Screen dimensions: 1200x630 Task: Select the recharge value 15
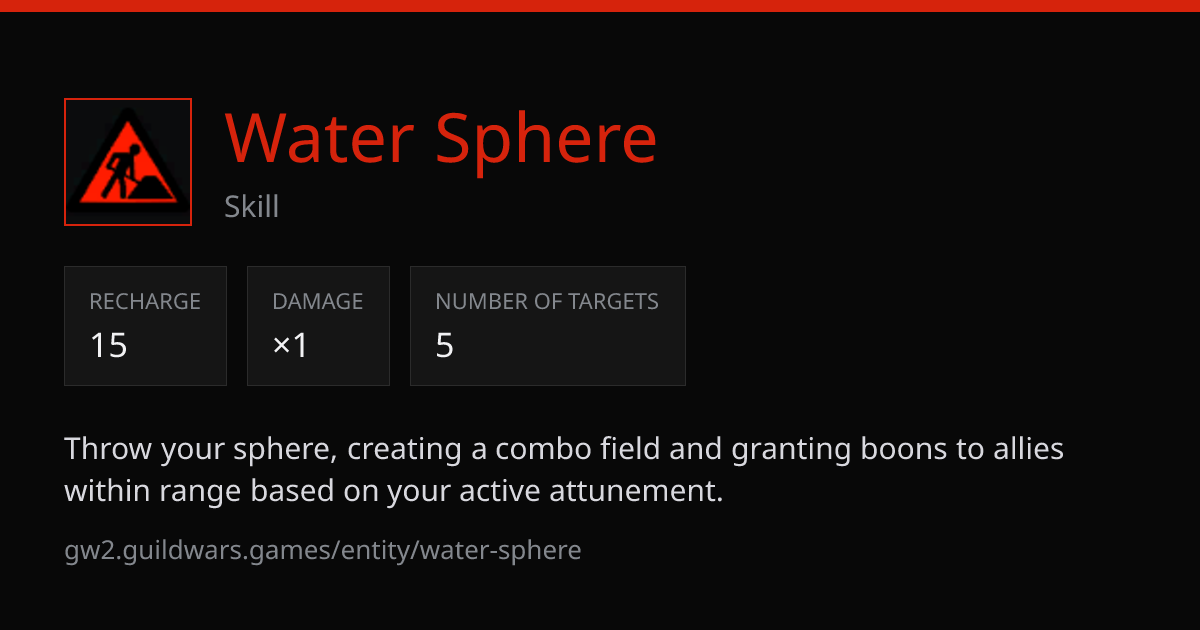coord(109,345)
